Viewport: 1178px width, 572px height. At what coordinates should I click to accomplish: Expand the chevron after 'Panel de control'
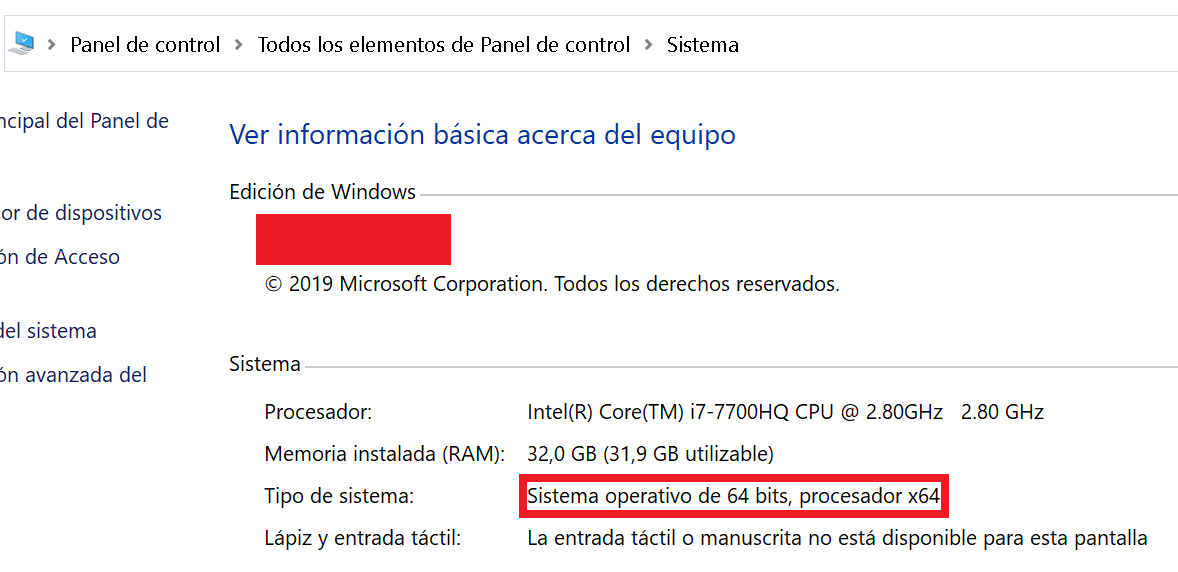(x=239, y=45)
